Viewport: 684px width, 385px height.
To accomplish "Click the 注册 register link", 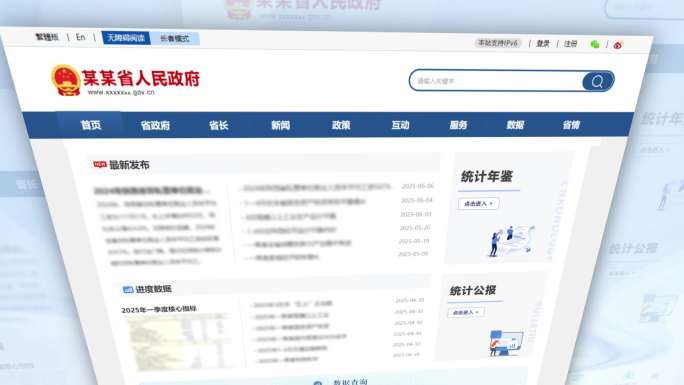I will coord(571,44).
